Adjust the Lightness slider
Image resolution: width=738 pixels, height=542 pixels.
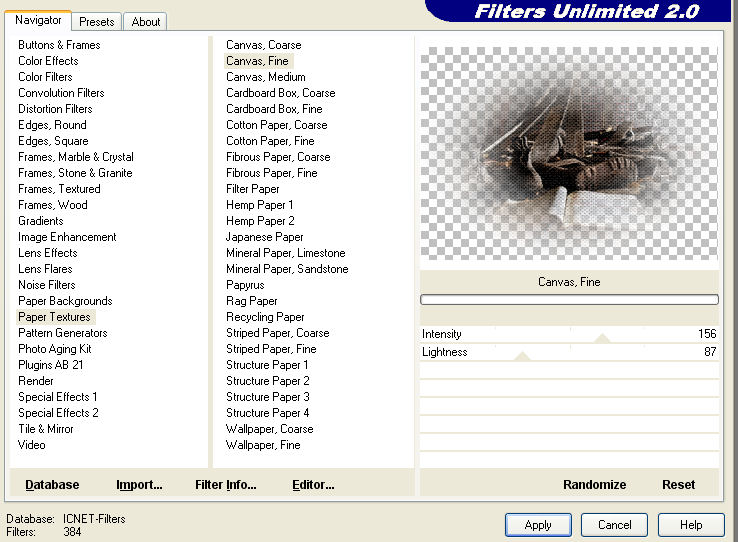[x=521, y=355]
